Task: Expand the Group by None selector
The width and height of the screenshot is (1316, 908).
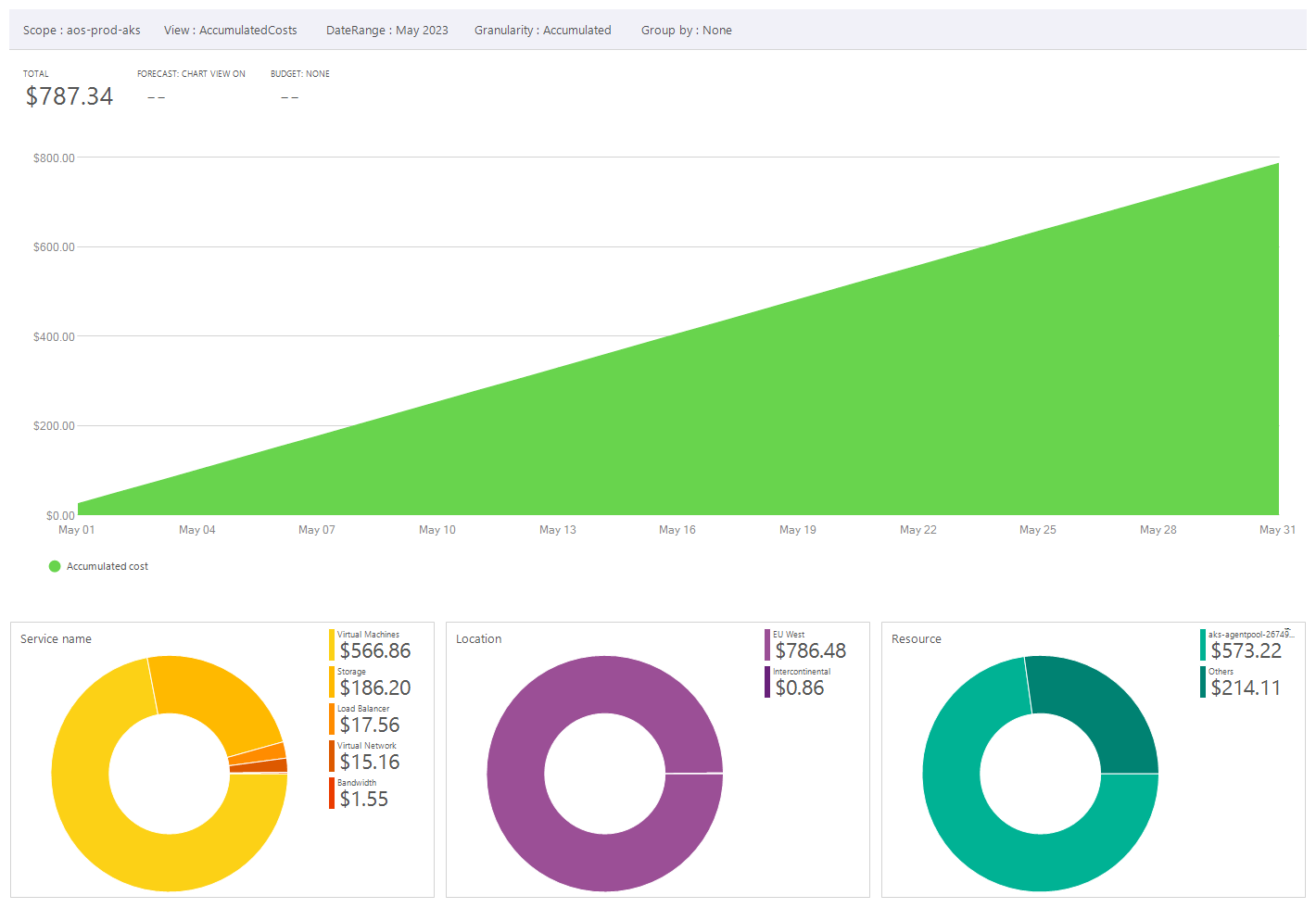Action: click(686, 30)
